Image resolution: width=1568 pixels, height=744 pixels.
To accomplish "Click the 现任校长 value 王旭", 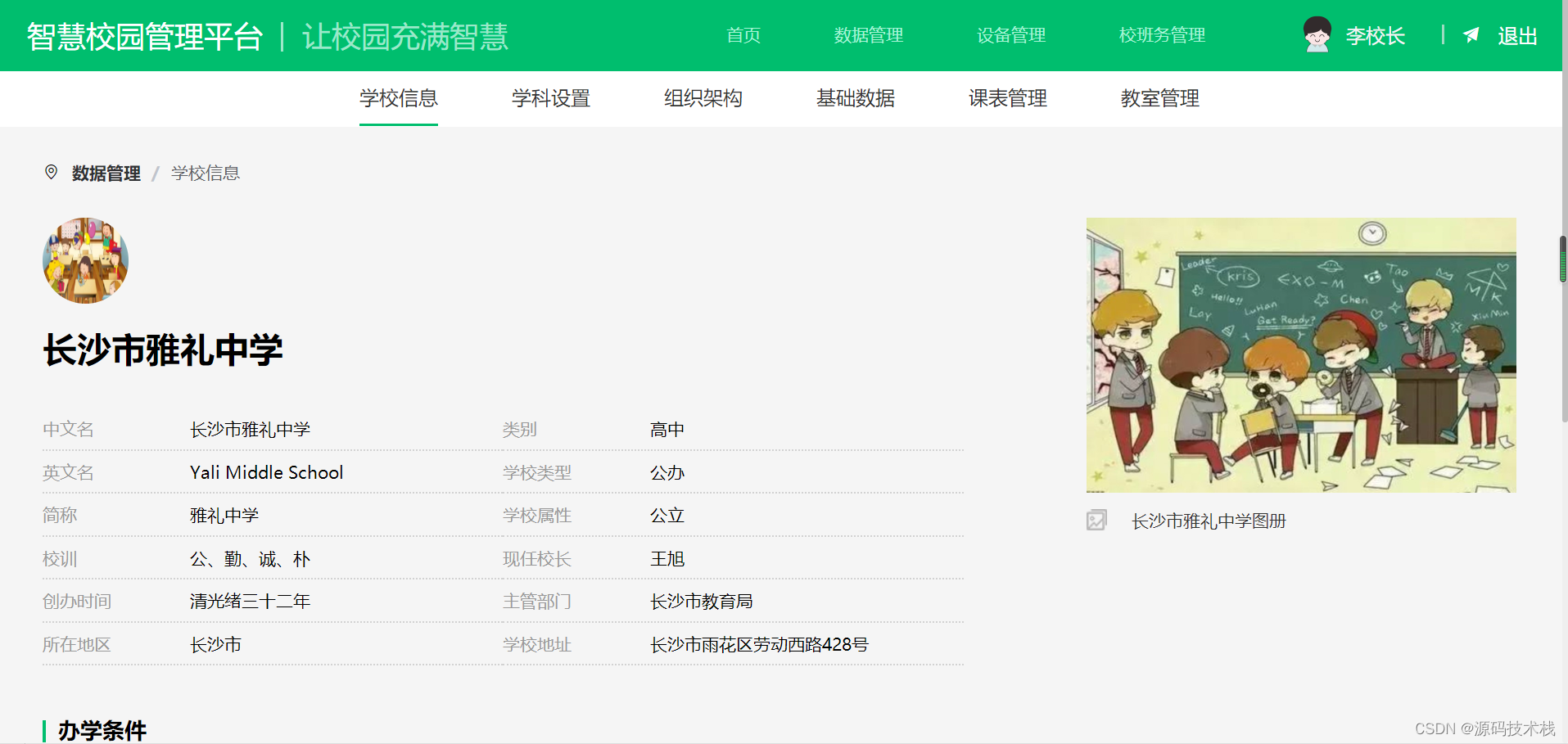I will point(667,559).
